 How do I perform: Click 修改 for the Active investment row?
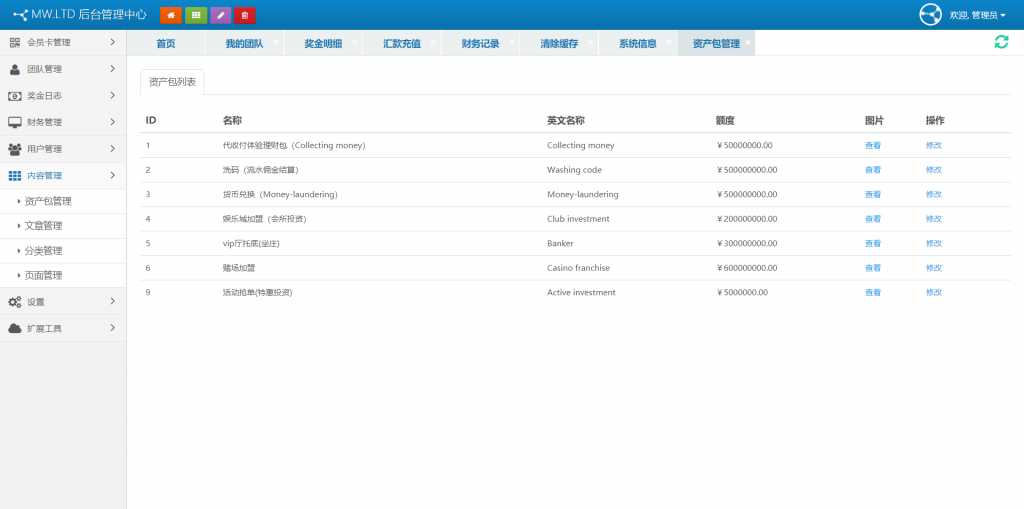tap(934, 293)
